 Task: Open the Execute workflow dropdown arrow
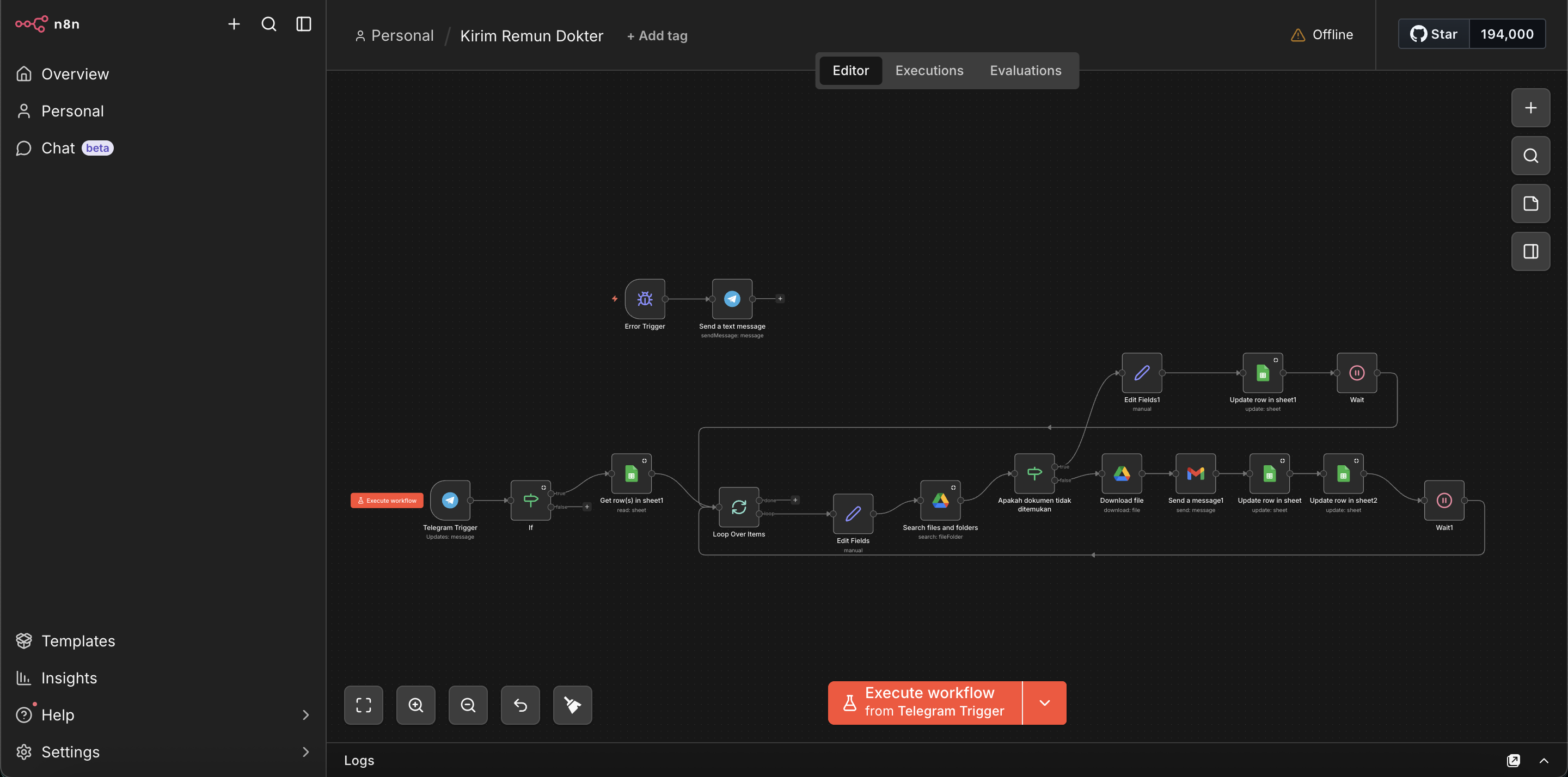[x=1045, y=703]
